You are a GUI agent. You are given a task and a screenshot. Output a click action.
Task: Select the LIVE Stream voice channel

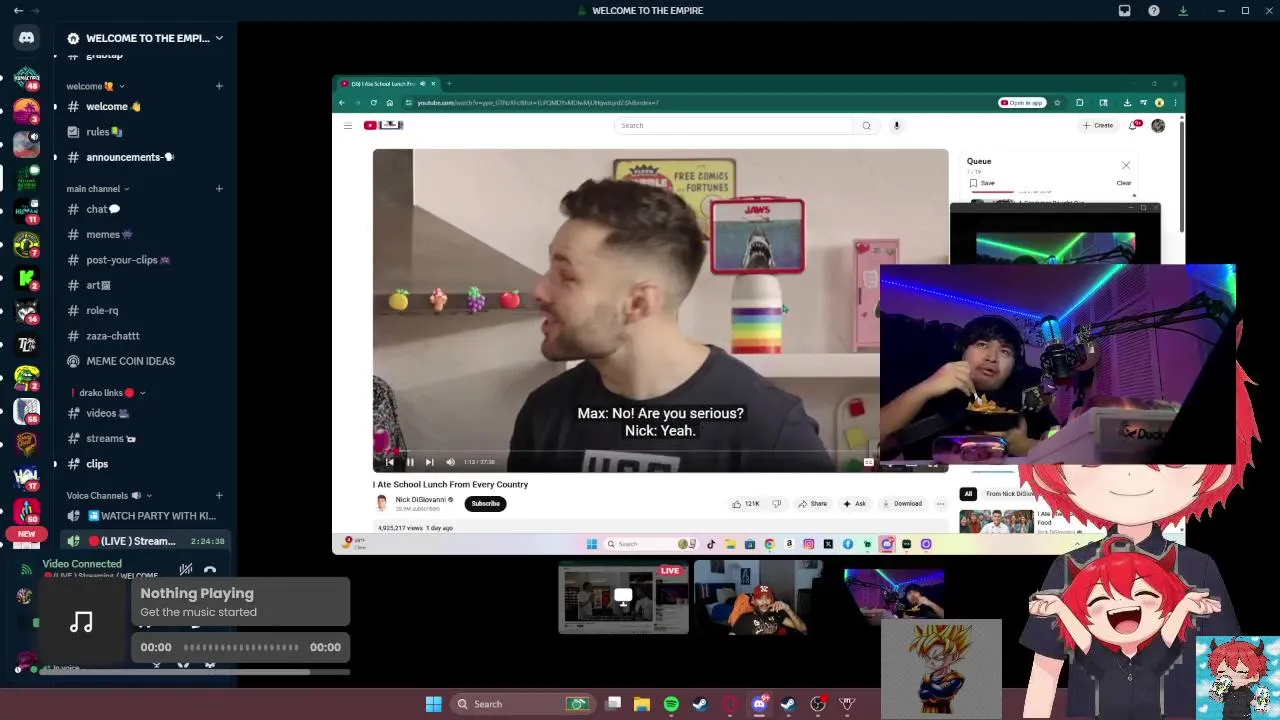point(145,541)
